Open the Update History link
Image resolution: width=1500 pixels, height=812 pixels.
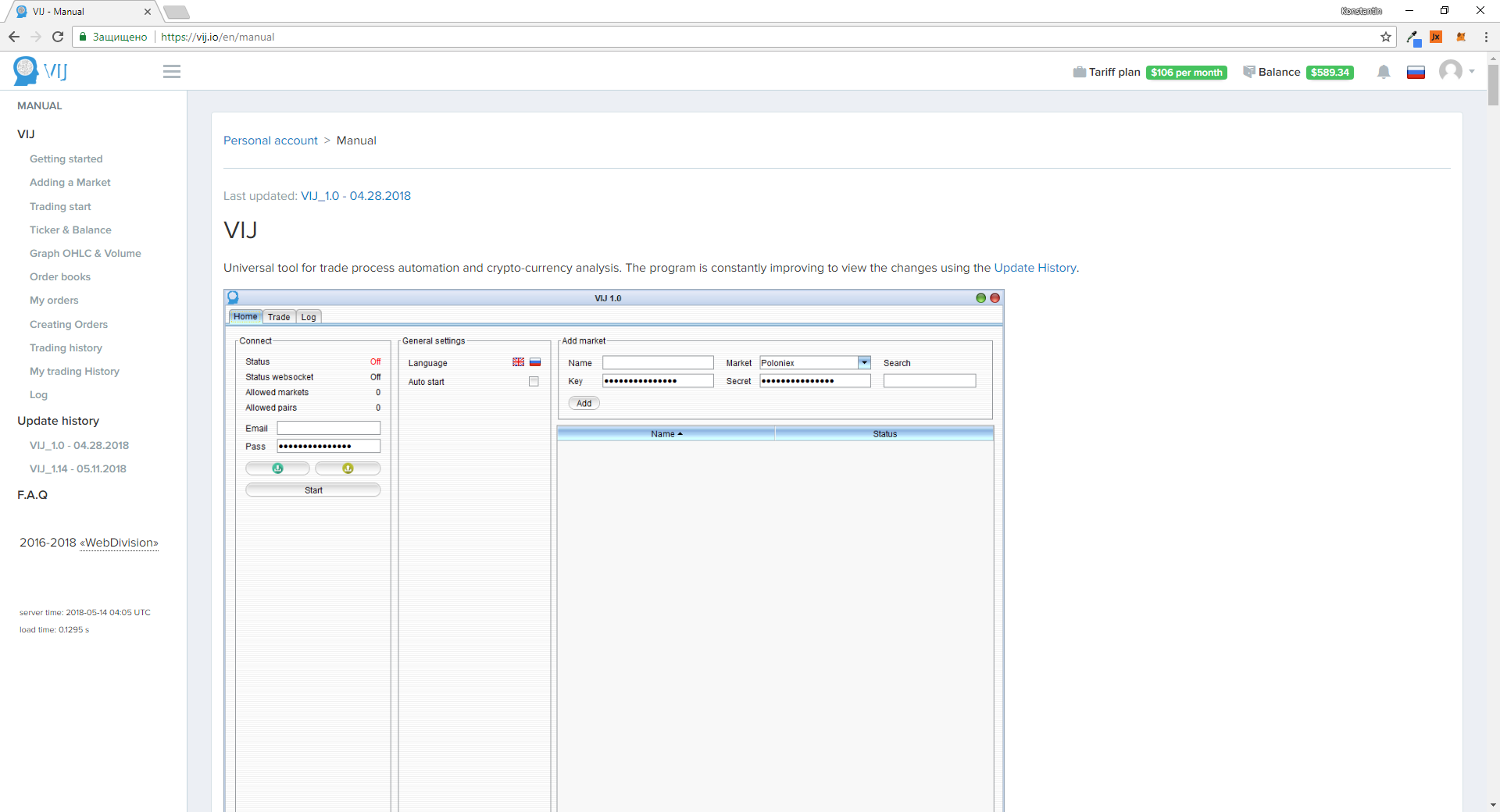click(1034, 268)
